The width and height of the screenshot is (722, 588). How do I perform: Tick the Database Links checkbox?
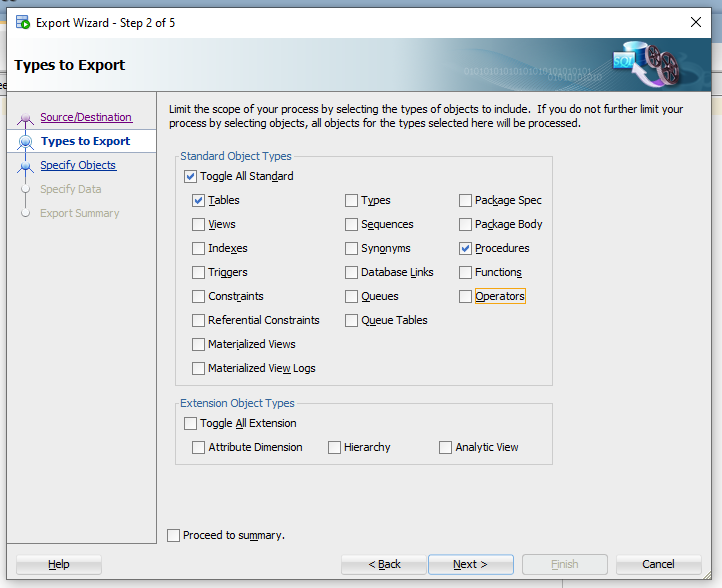pos(351,272)
